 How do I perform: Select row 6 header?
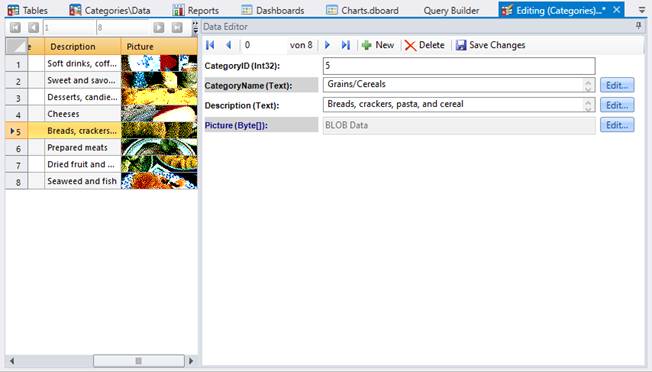click(16, 148)
